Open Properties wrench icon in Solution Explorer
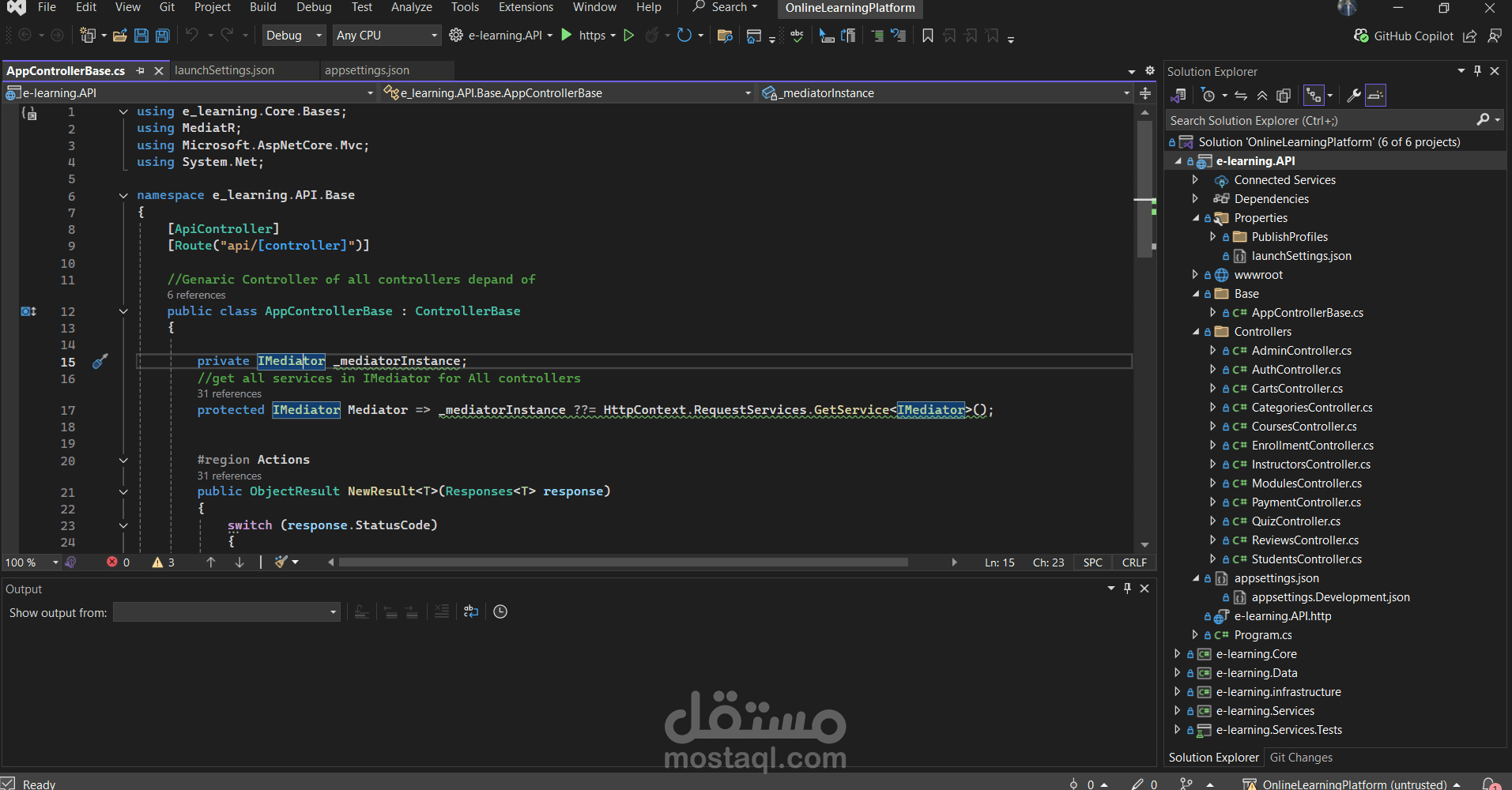The image size is (1512, 790). coord(1354,96)
